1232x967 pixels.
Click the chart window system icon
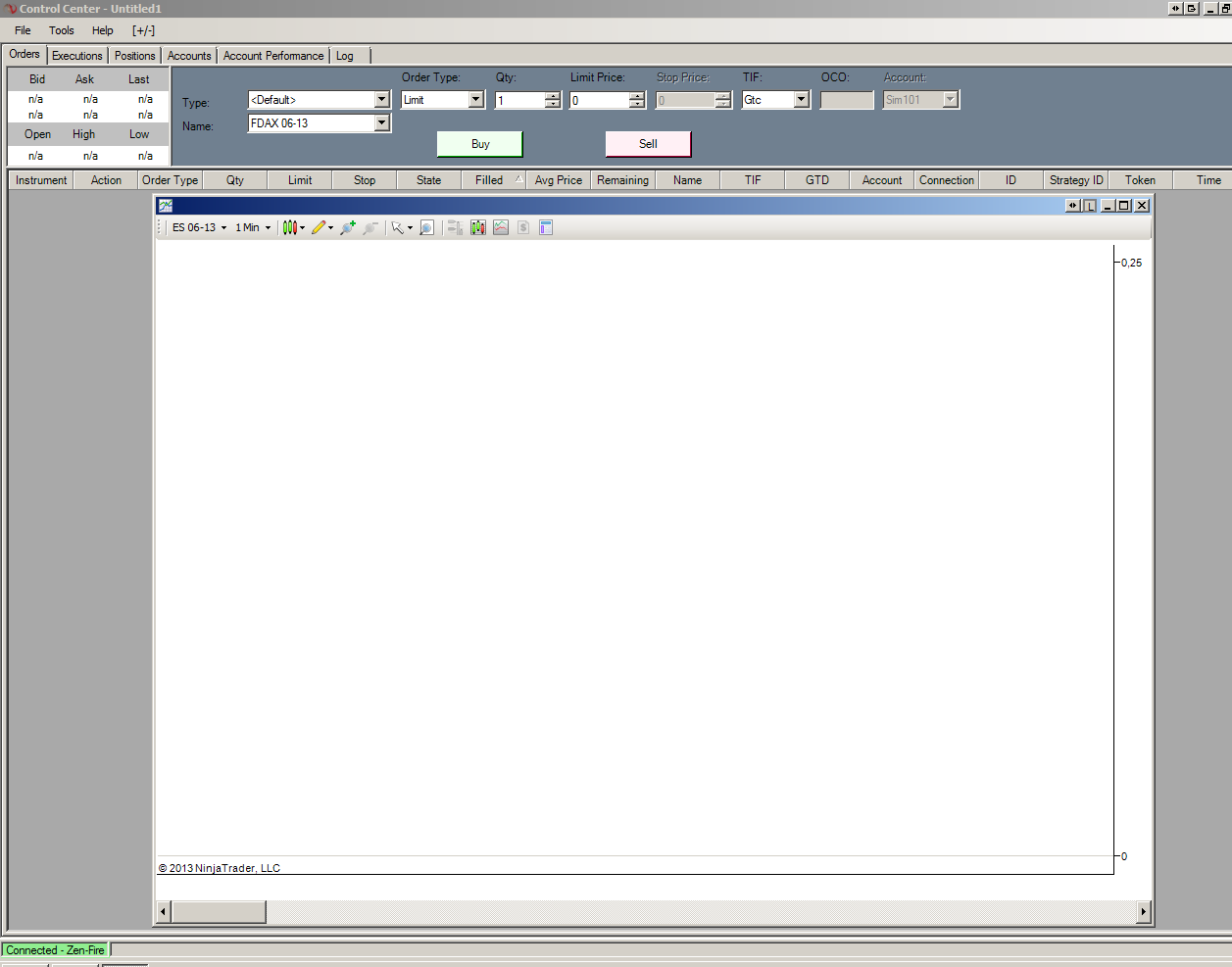point(166,206)
